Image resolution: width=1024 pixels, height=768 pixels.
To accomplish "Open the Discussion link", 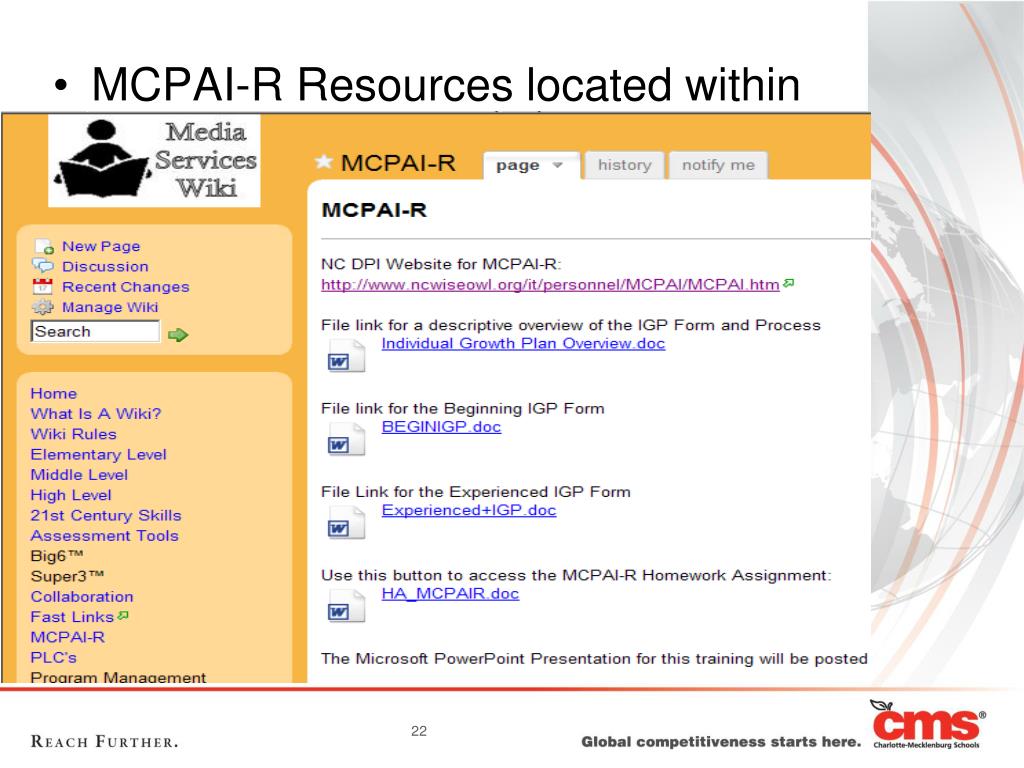I will [105, 266].
